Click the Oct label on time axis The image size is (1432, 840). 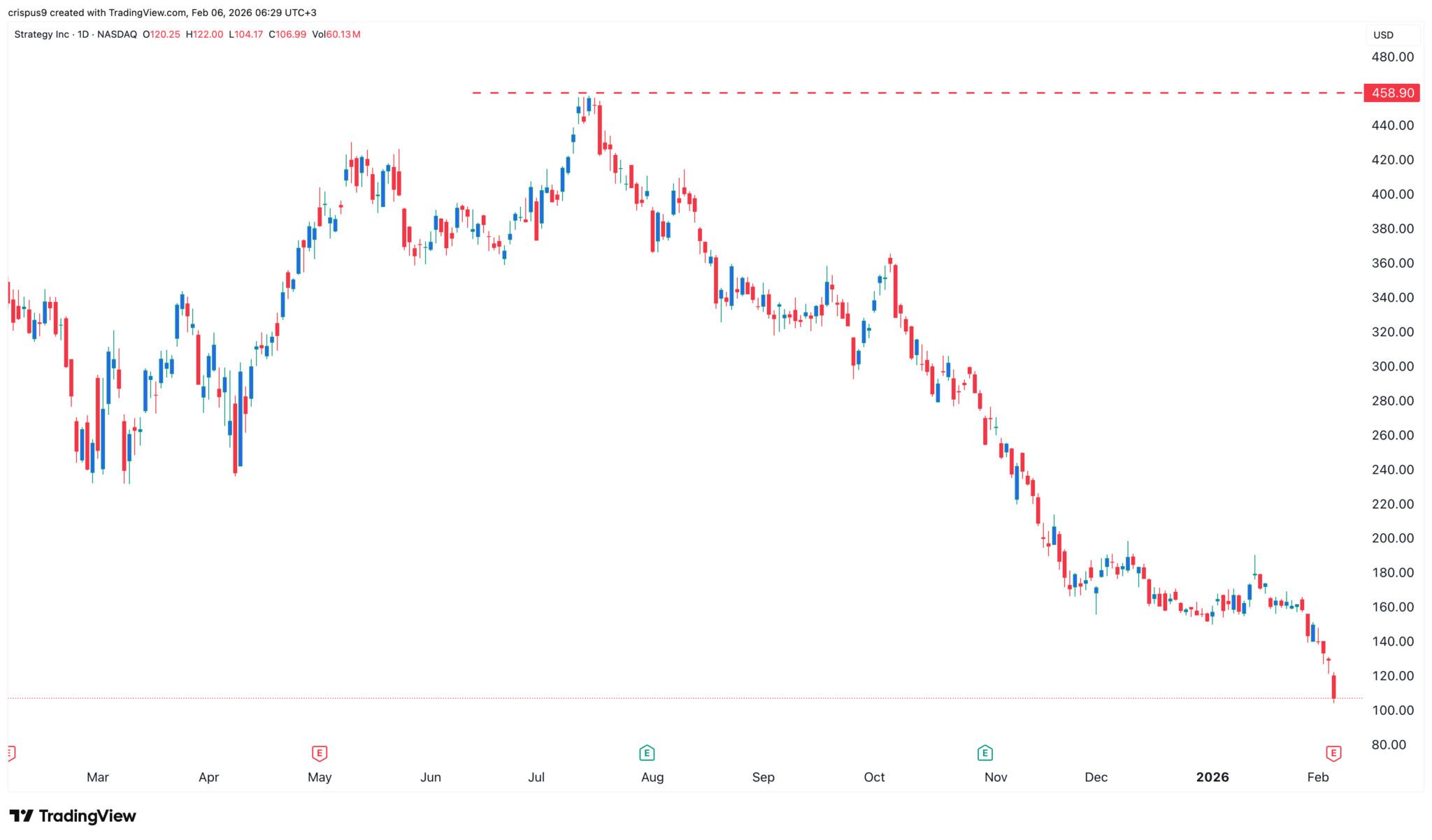pyautogui.click(x=874, y=777)
